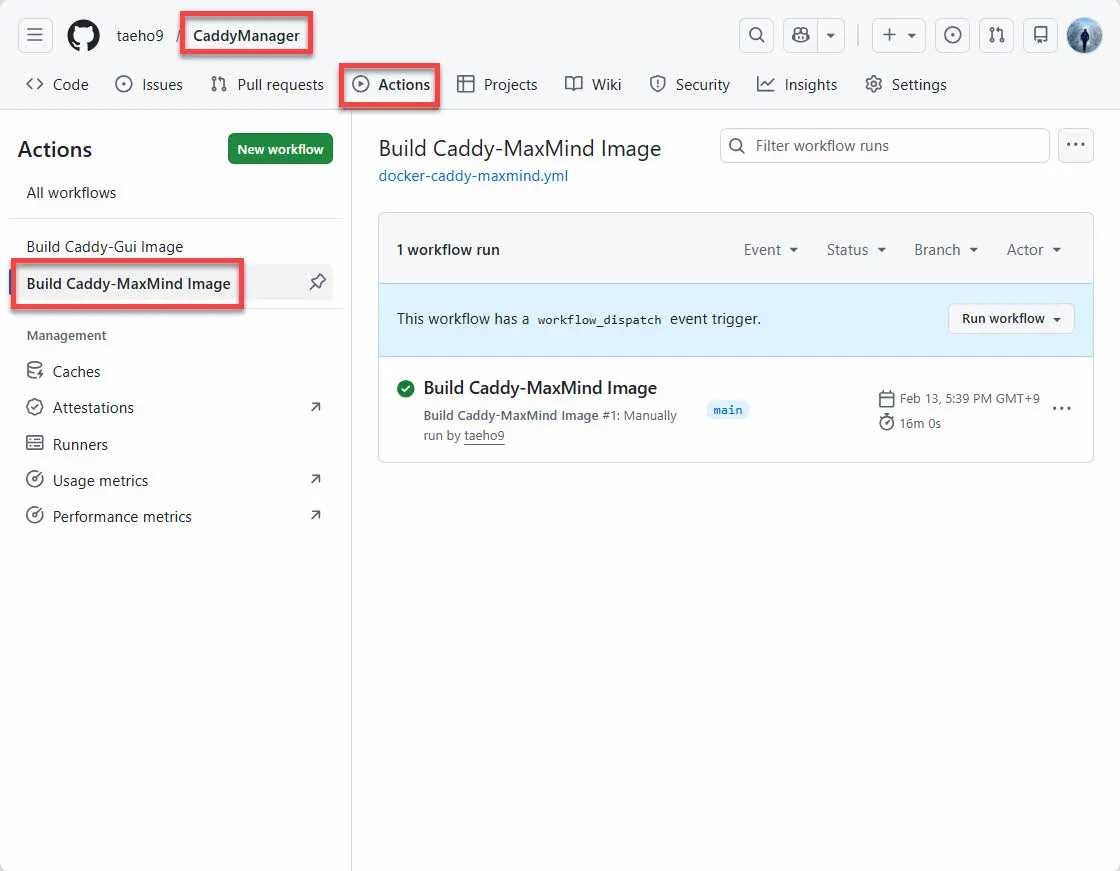The image size is (1120, 871).
Task: Expand the Status filter dropdown
Action: click(856, 250)
